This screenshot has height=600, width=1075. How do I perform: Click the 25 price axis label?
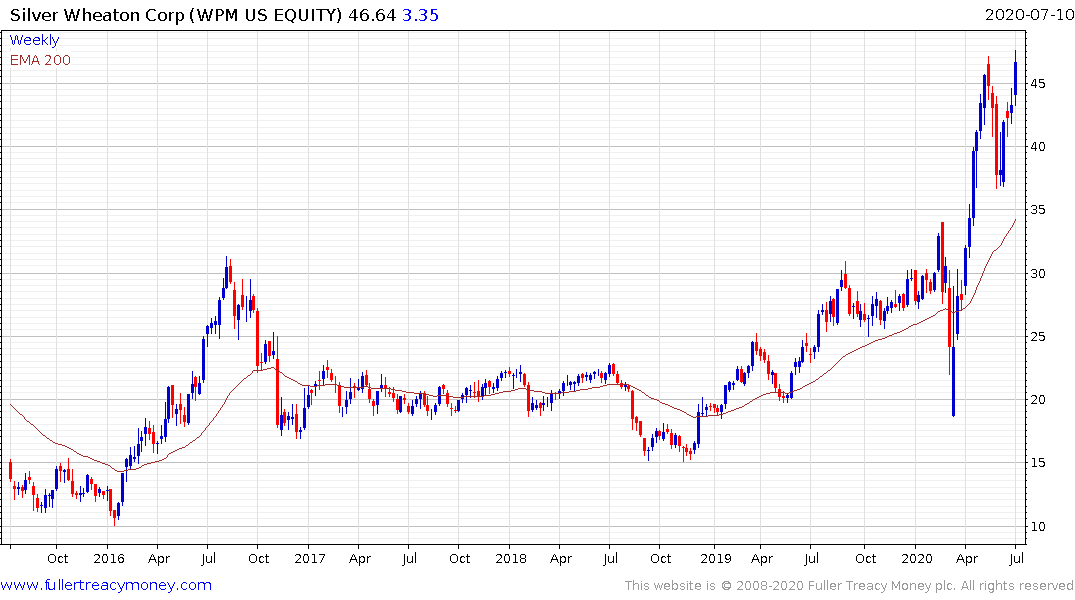(x=1037, y=337)
